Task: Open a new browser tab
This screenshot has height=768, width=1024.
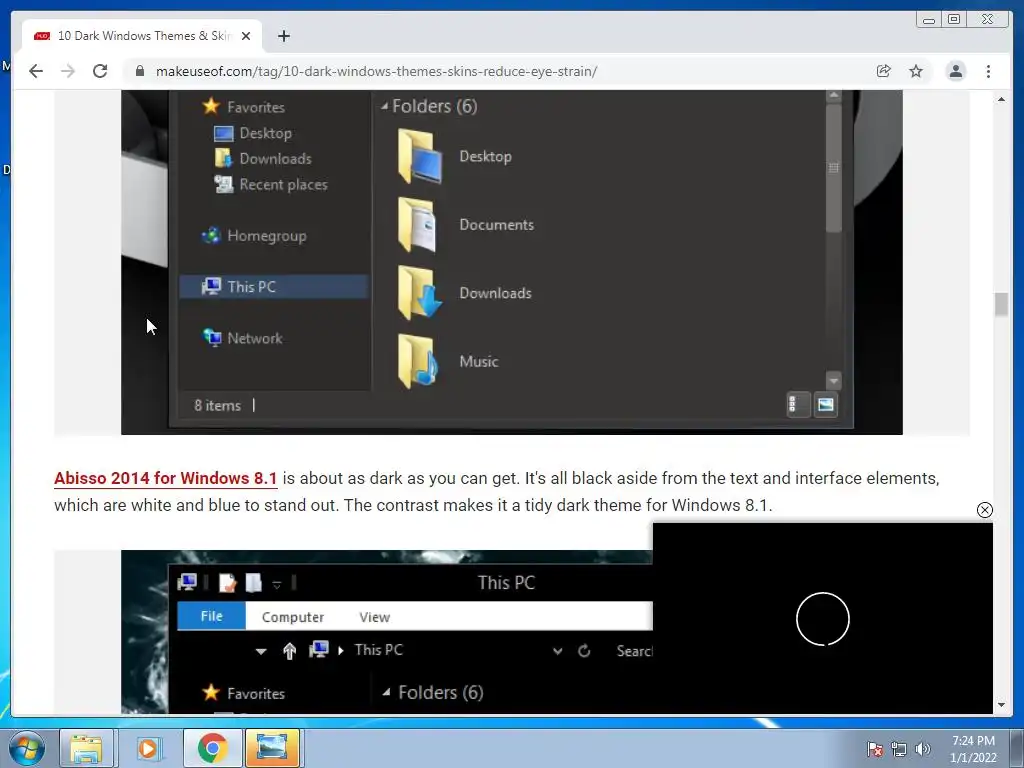Action: (x=283, y=36)
